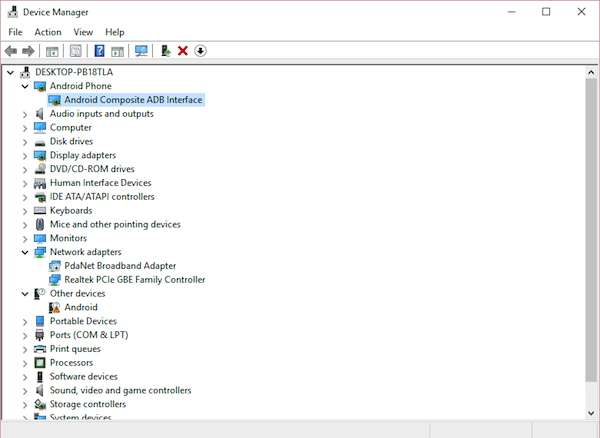This screenshot has height=438, width=600.
Task: Click the Print queues printer icon
Action: click(x=40, y=348)
